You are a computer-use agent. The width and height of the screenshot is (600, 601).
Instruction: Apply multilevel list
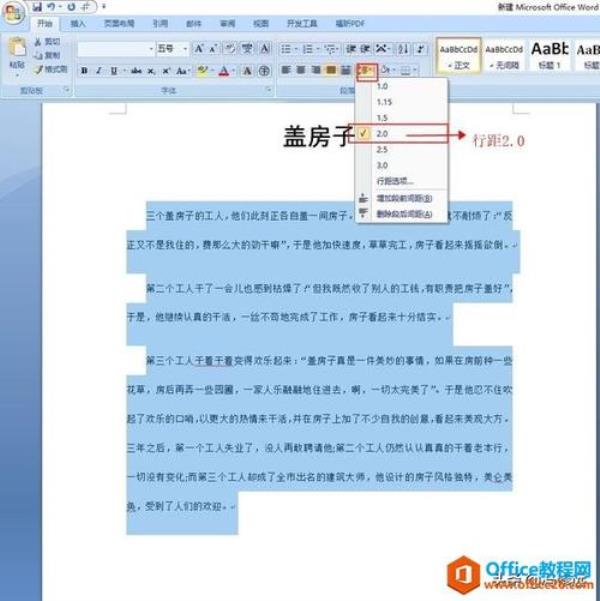point(331,49)
